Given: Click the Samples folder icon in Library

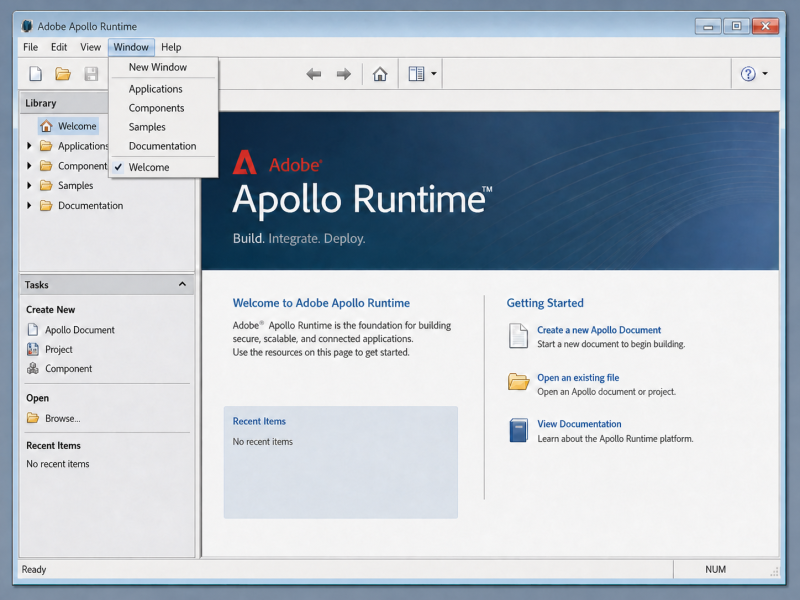Looking at the screenshot, I should point(46,185).
